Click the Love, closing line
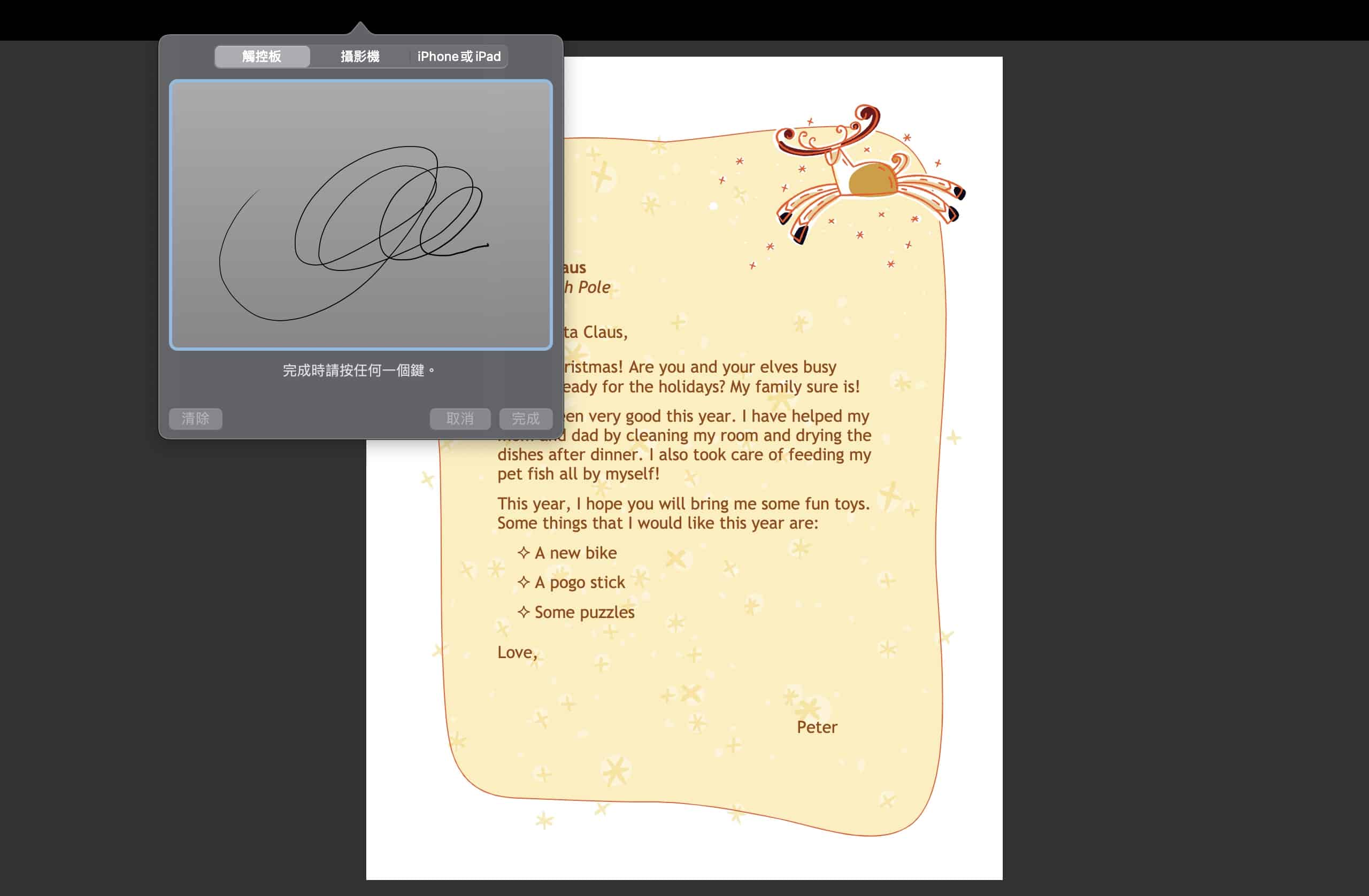Image resolution: width=1369 pixels, height=896 pixels. click(517, 652)
